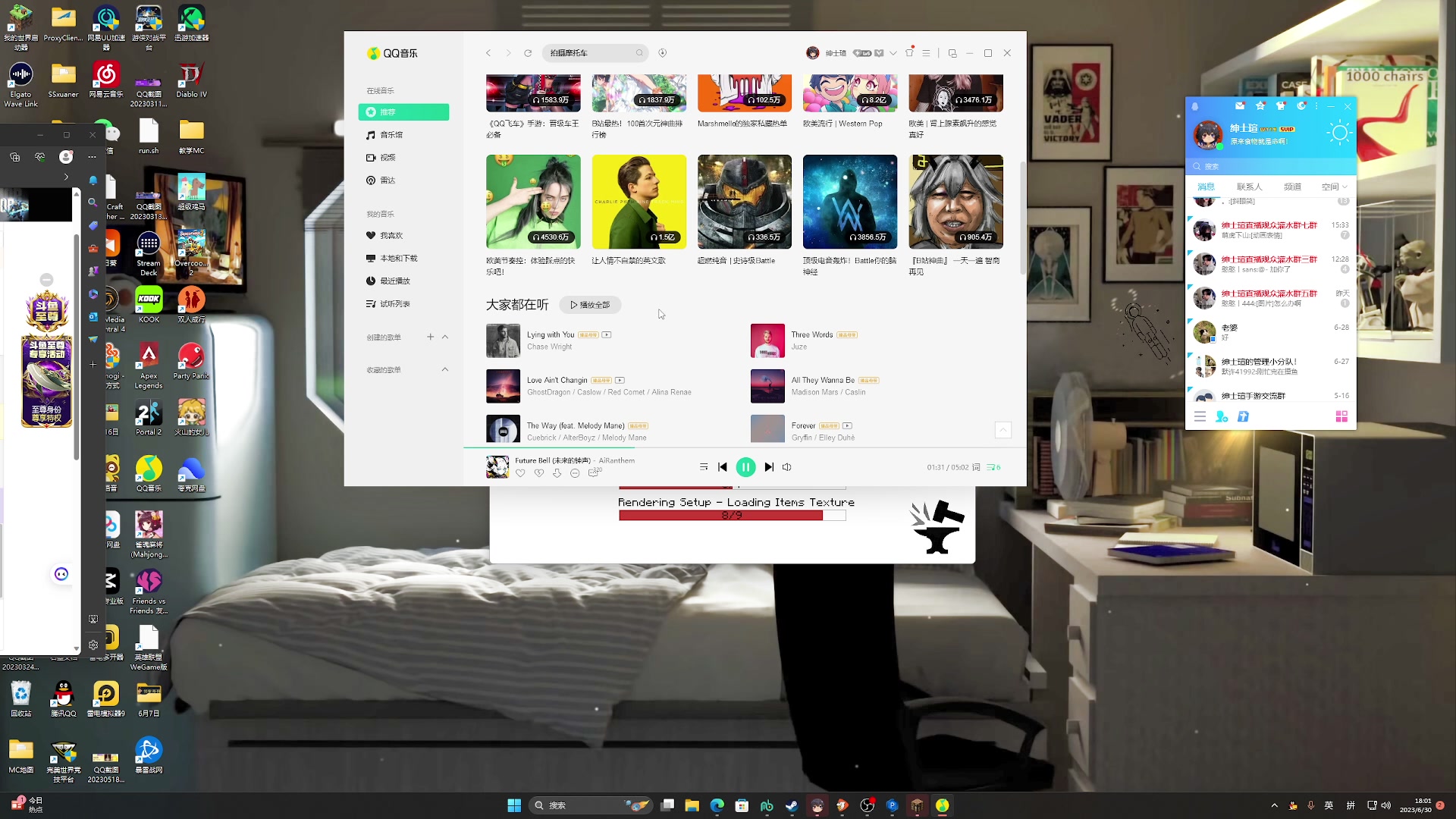The image size is (1456, 819).
Task: Open the play mode order icon
Action: pos(704,467)
